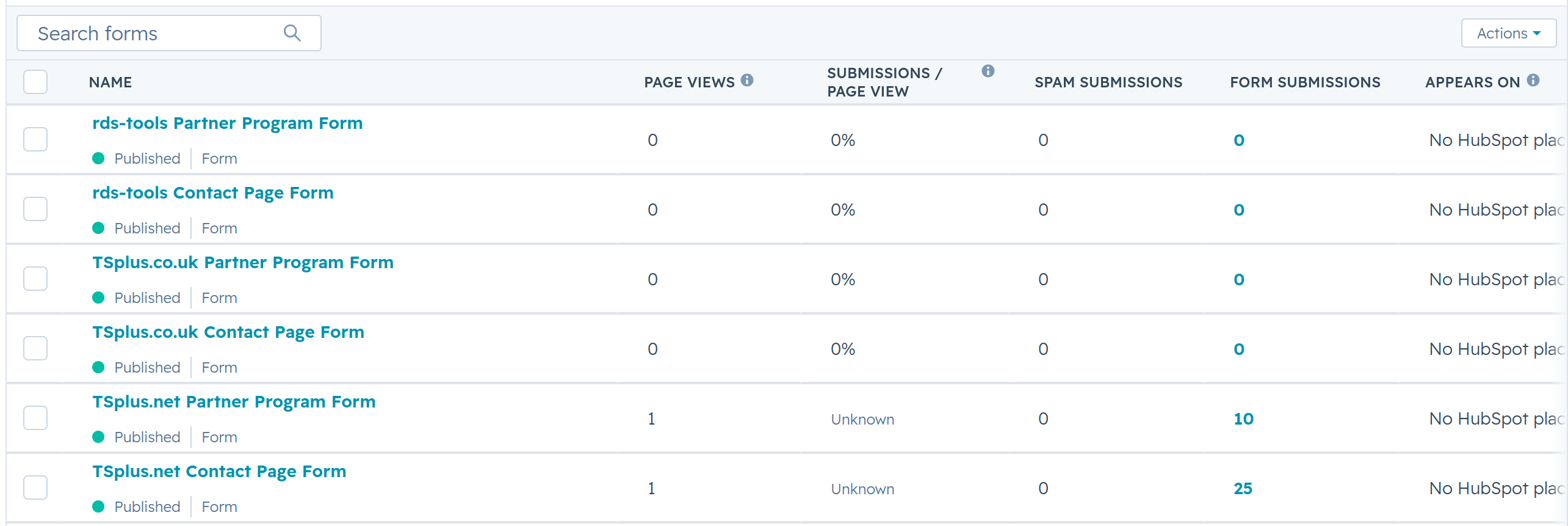Toggle the select-all forms checkbox
This screenshot has width=1568, height=526.
click(35, 82)
